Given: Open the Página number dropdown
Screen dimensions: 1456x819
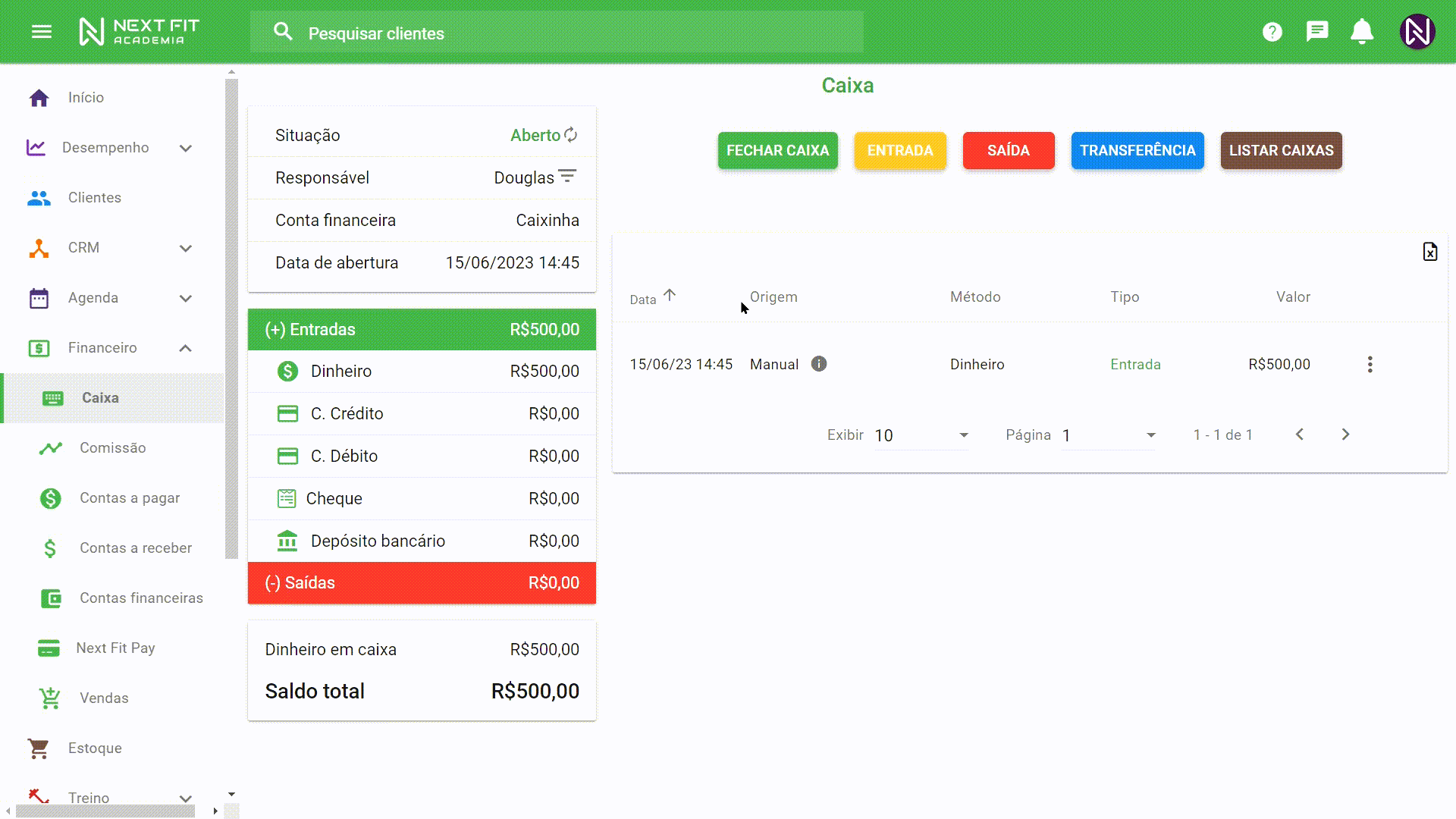Looking at the screenshot, I should [x=1108, y=435].
